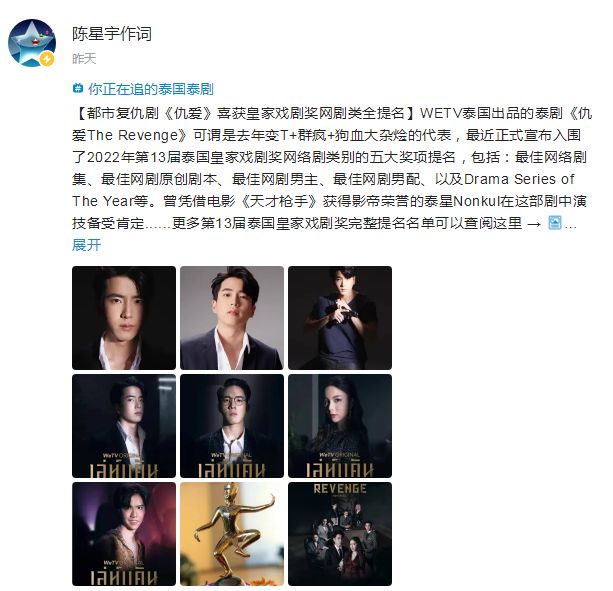Screen dimensions: 613x591
Task: View first WeTV Original character poster
Action: (124, 426)
